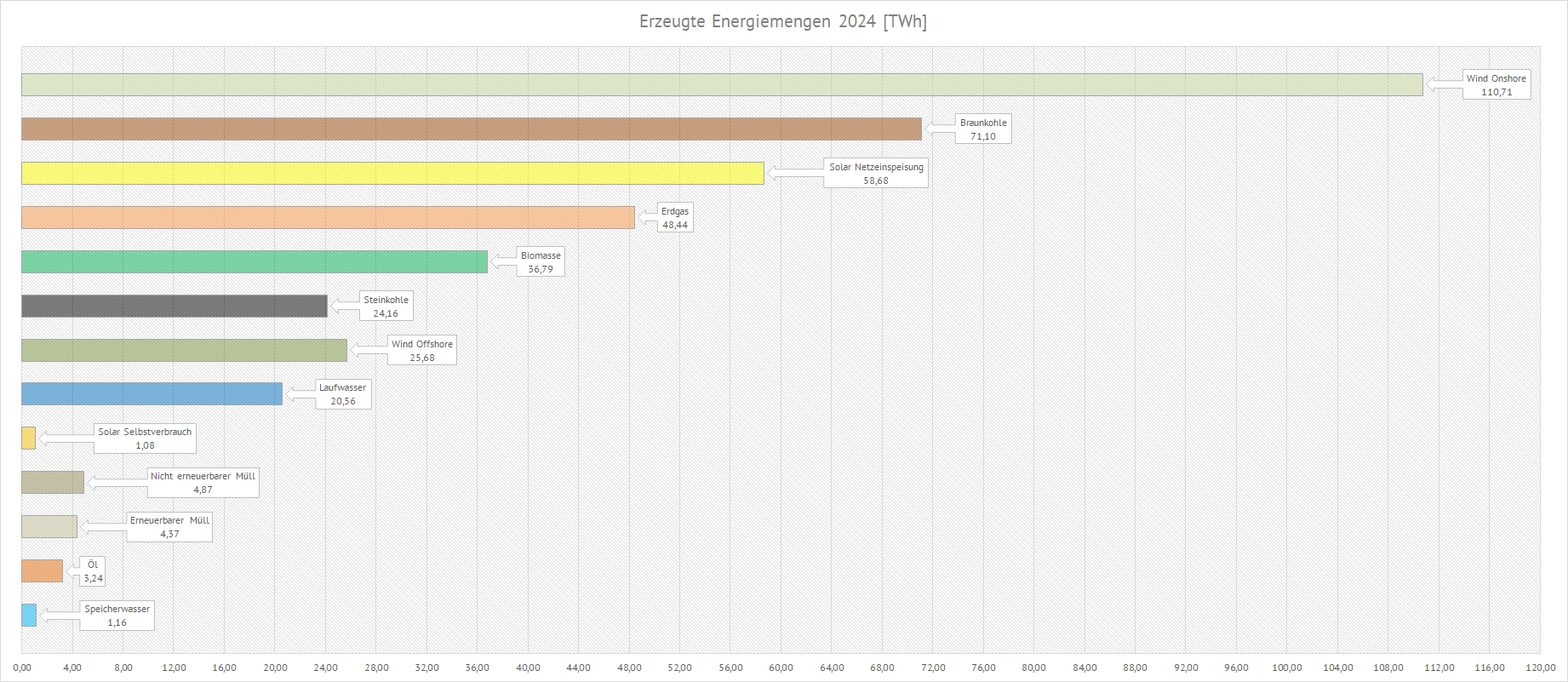This screenshot has width=1568, height=682.
Task: Select the yellow Solar Netzeinspeisung bar
Action: pos(392,173)
